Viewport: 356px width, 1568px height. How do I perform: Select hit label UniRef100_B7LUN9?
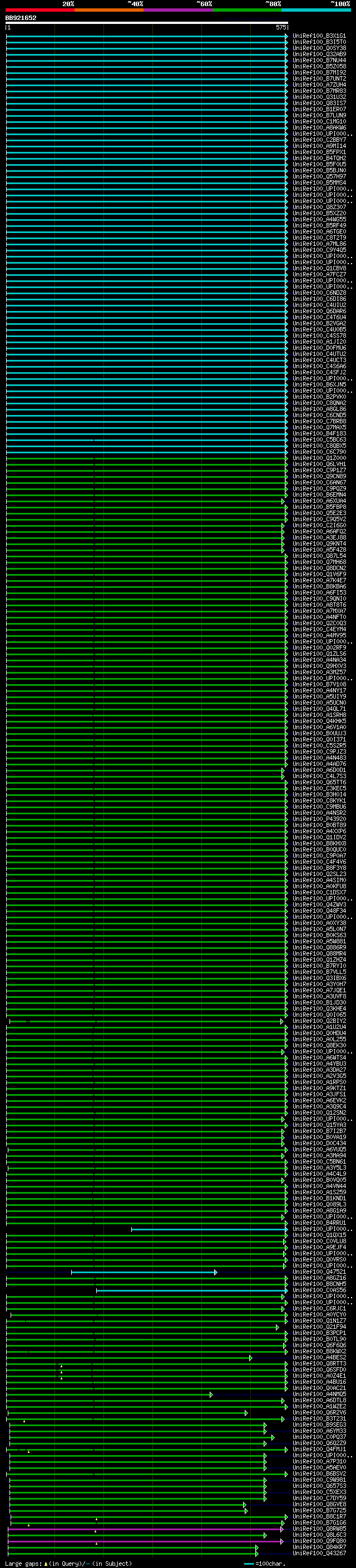(319, 115)
